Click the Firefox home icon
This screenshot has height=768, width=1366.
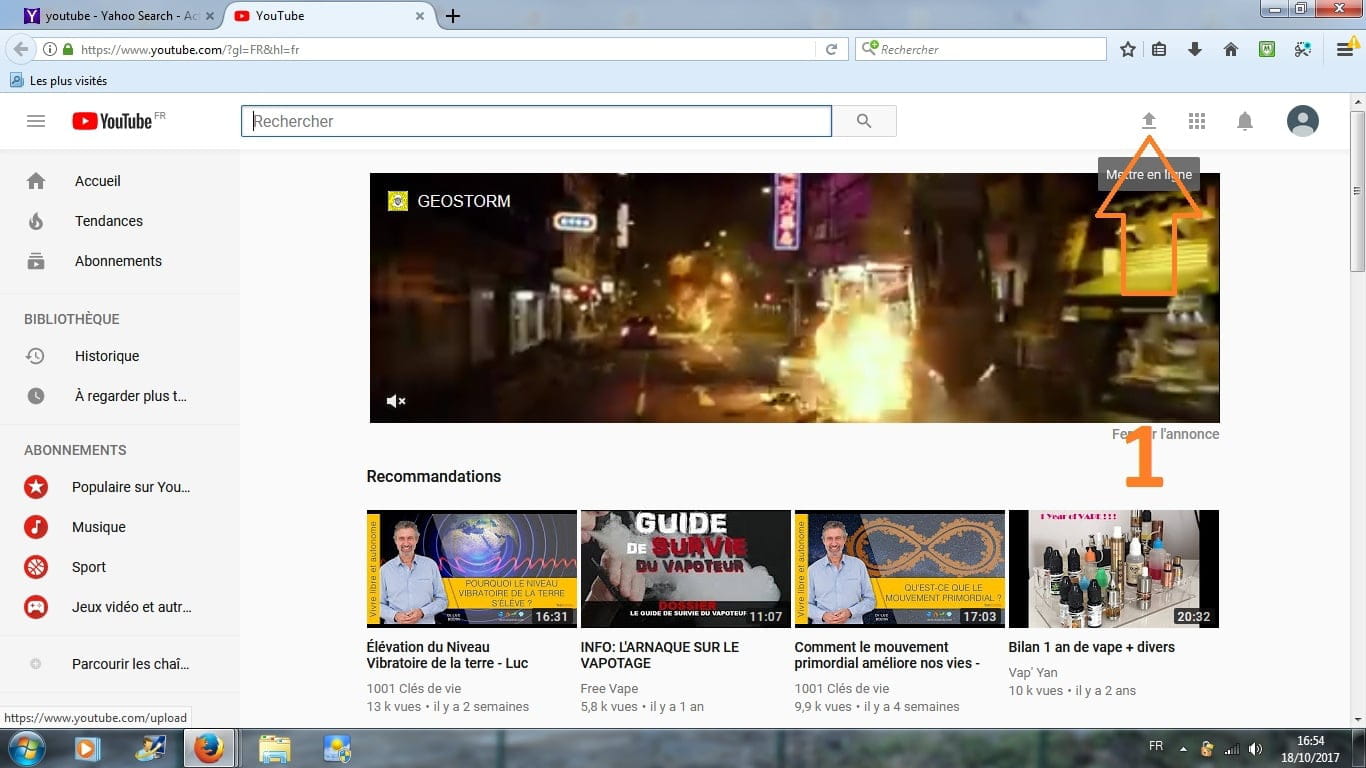point(1231,49)
